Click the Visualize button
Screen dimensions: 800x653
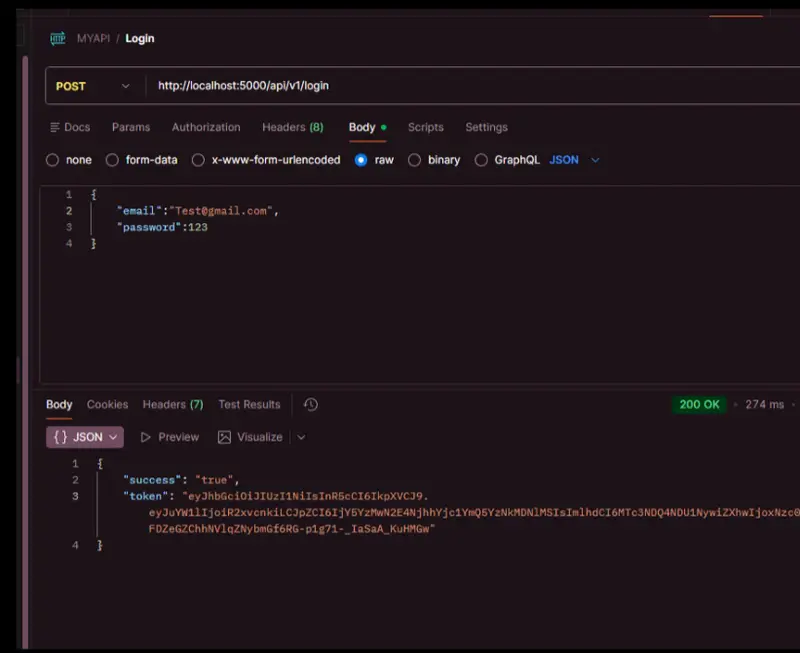pos(250,437)
